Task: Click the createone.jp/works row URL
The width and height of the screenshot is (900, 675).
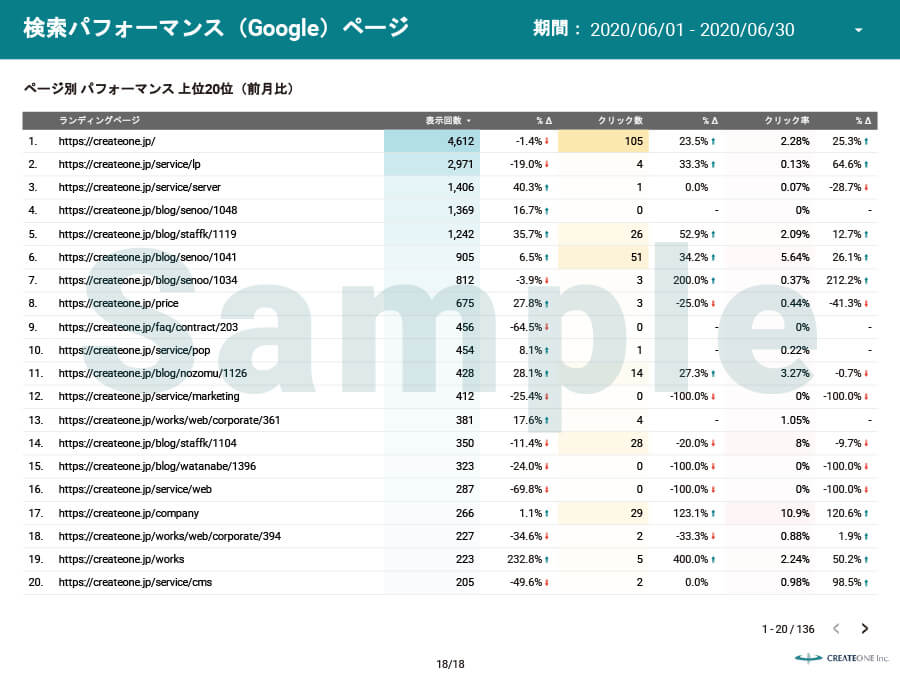Action: tap(121, 559)
